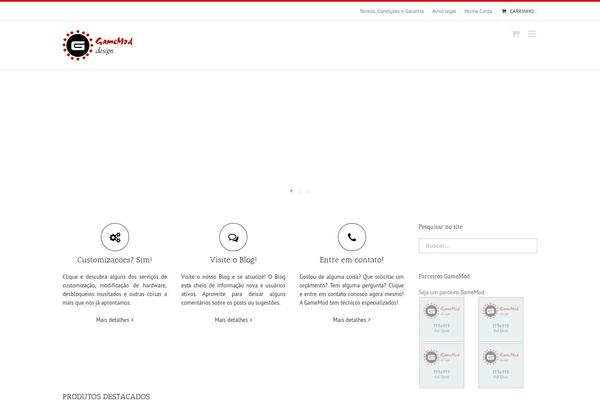Screen dimensions: 600x400
Task: Click the PRODUTOS DESTACADOS heading
Action: (106, 397)
